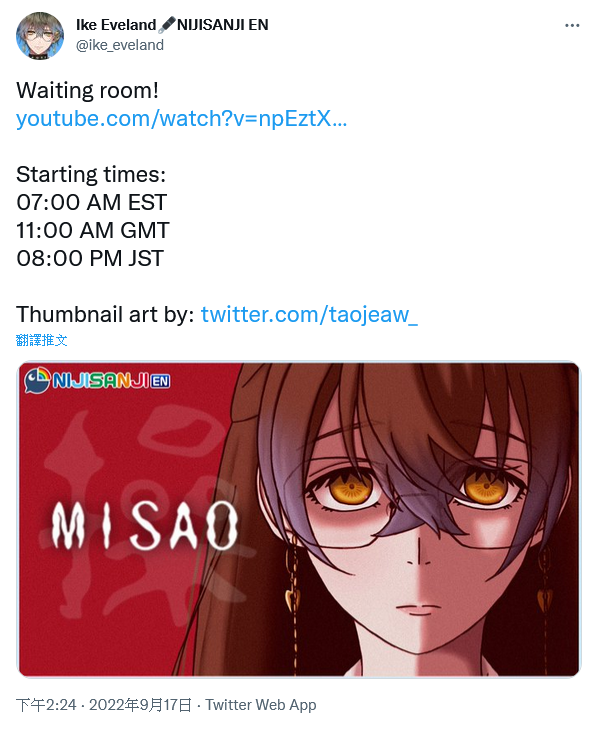Image resolution: width=598 pixels, height=730 pixels.
Task: Open the youtube.com waiting room link
Action: coord(182,118)
